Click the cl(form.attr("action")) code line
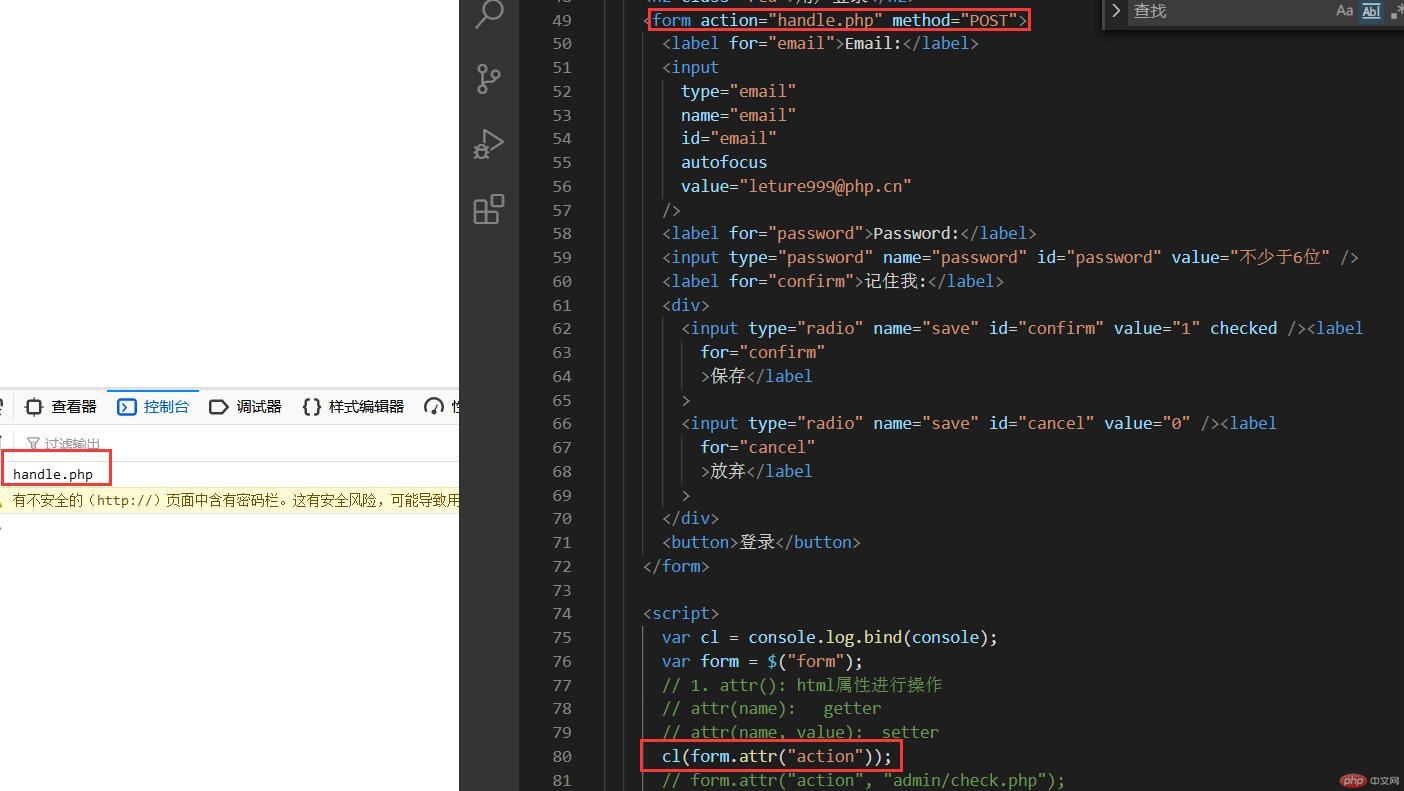Screen dimensions: 1404x791 click(x=776, y=757)
